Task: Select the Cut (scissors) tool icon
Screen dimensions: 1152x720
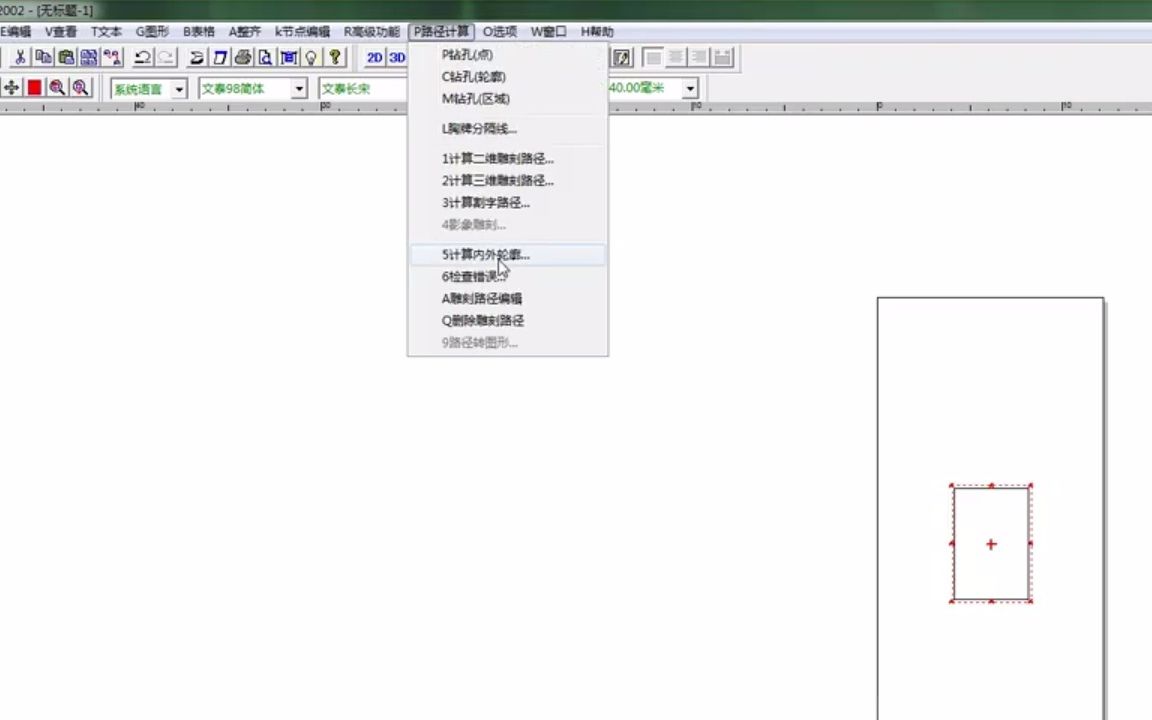Action: (18, 57)
